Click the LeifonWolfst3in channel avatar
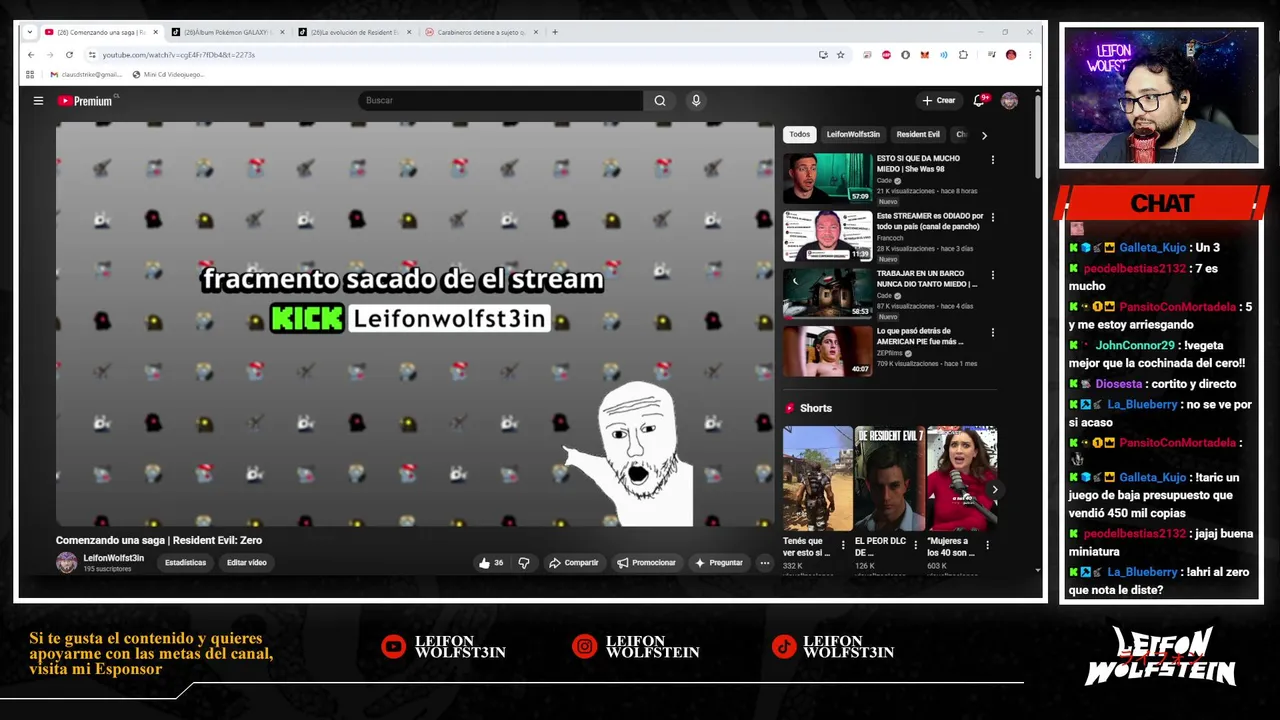This screenshot has height=720, width=1280. click(x=66, y=562)
